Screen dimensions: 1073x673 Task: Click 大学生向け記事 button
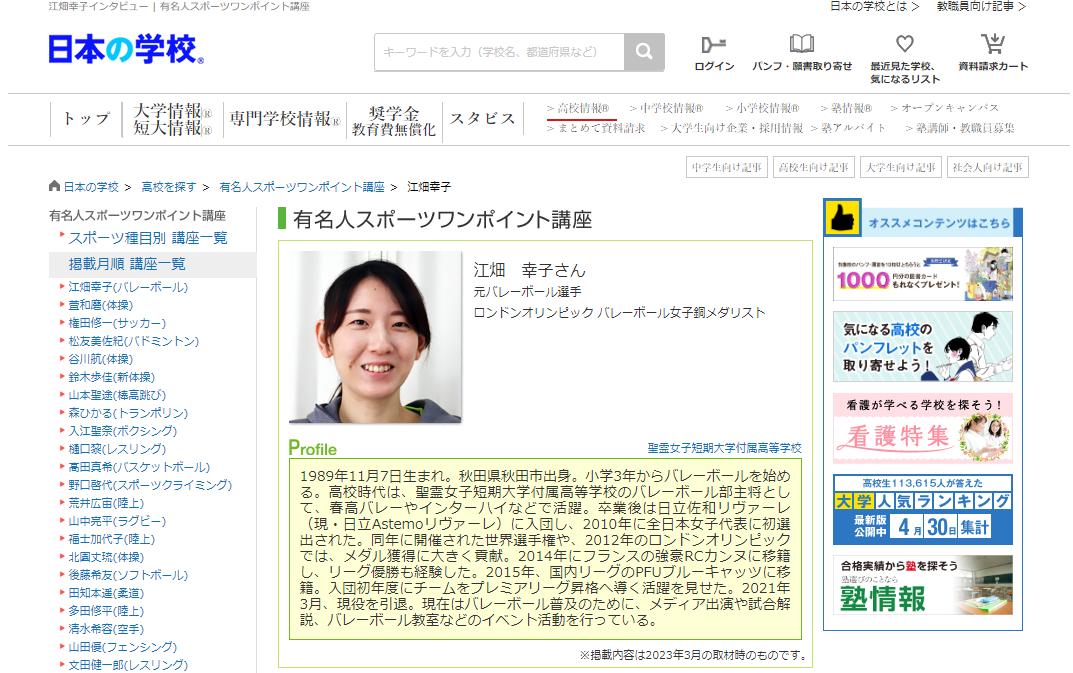point(901,167)
